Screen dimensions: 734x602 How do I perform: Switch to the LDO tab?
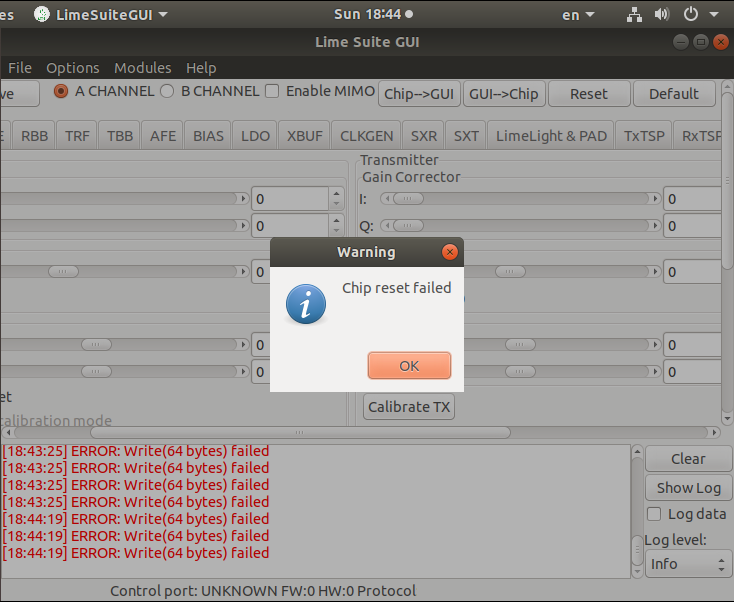coord(255,136)
